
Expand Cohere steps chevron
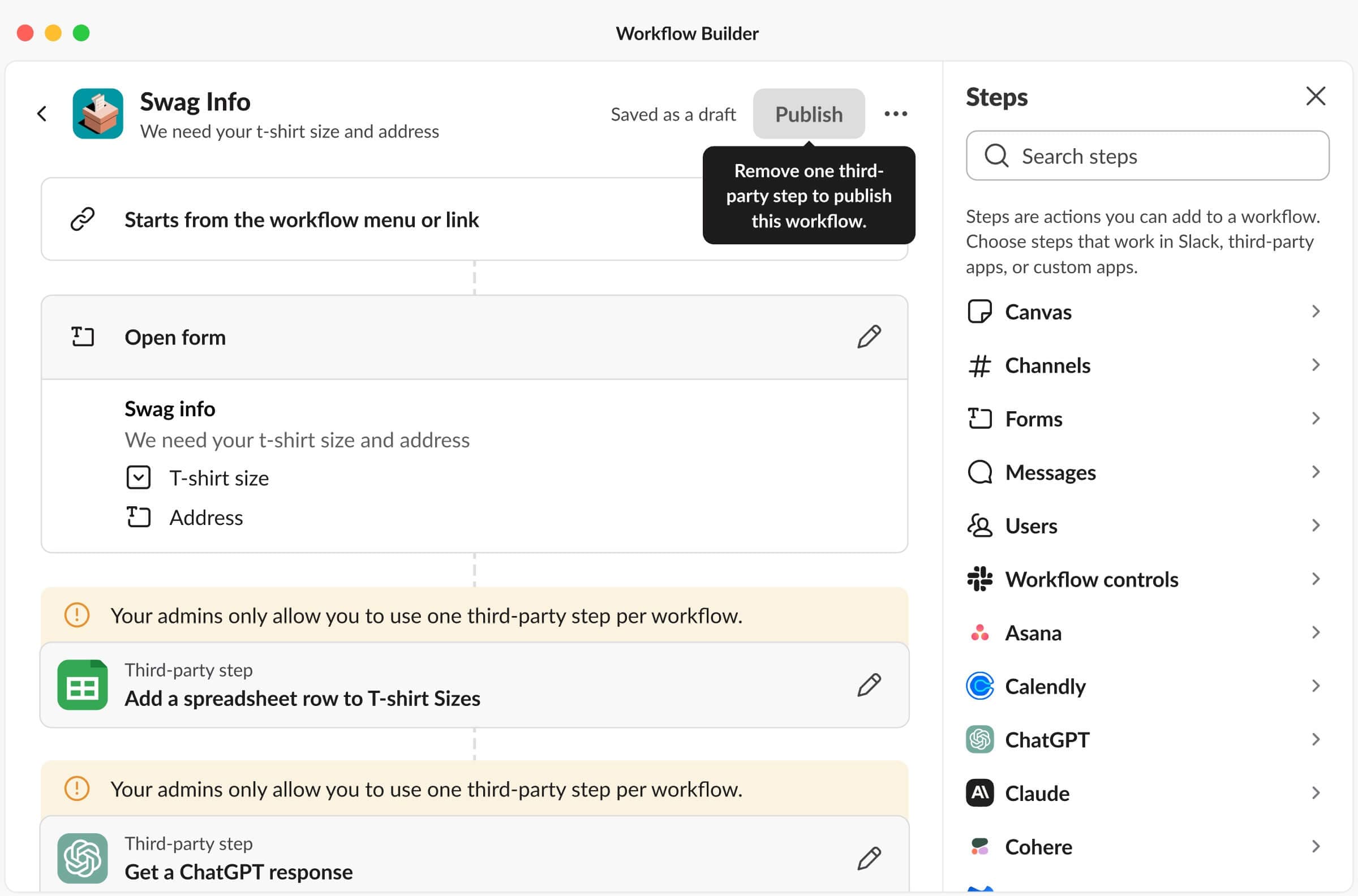1316,847
